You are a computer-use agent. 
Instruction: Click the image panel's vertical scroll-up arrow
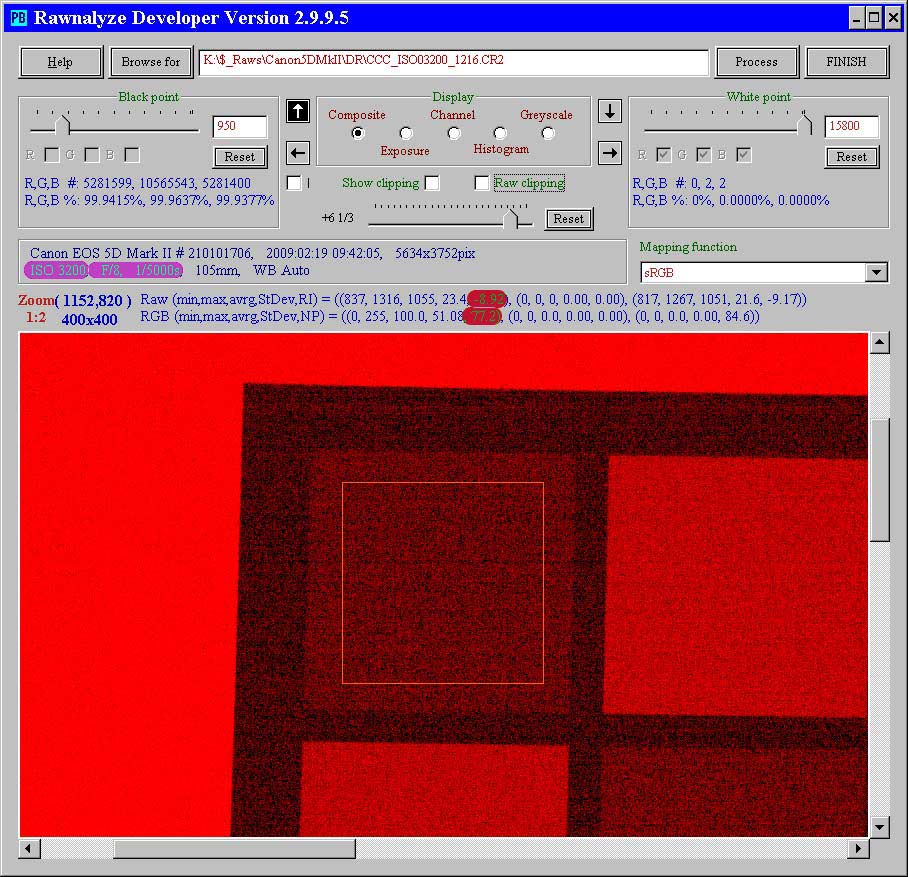pos(879,344)
